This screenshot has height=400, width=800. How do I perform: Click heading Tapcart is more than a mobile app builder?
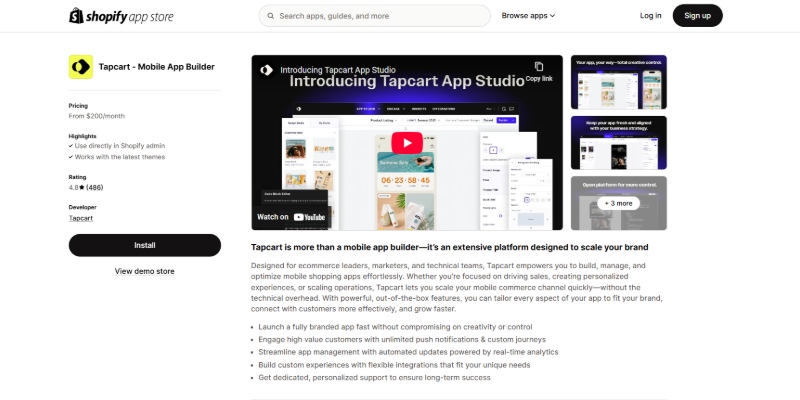tap(449, 247)
